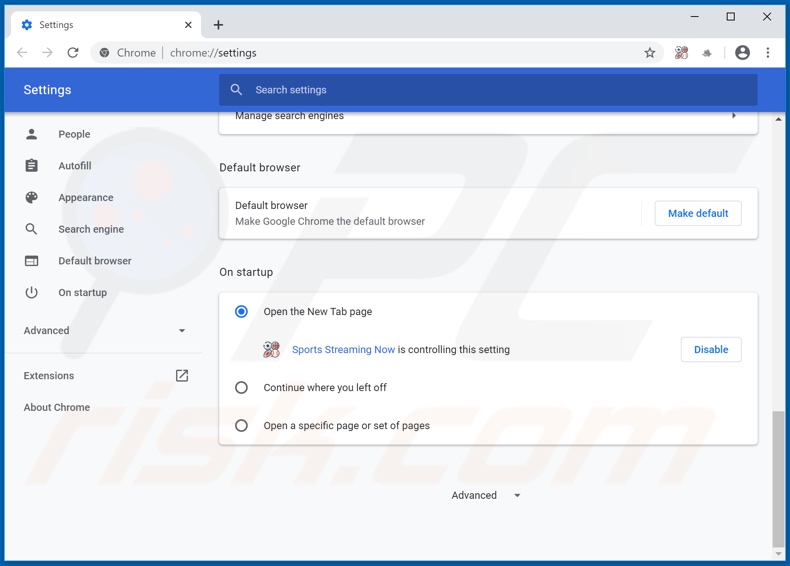Close the Settings tab
790x566 pixels.
(x=188, y=25)
